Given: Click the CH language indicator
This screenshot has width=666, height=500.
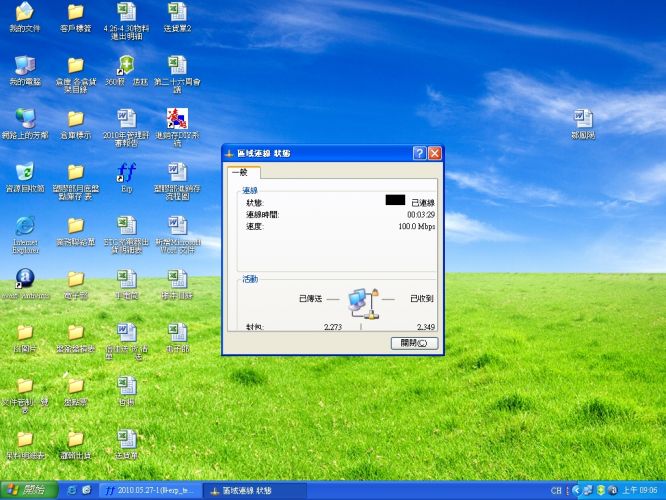Looking at the screenshot, I should pos(556,491).
